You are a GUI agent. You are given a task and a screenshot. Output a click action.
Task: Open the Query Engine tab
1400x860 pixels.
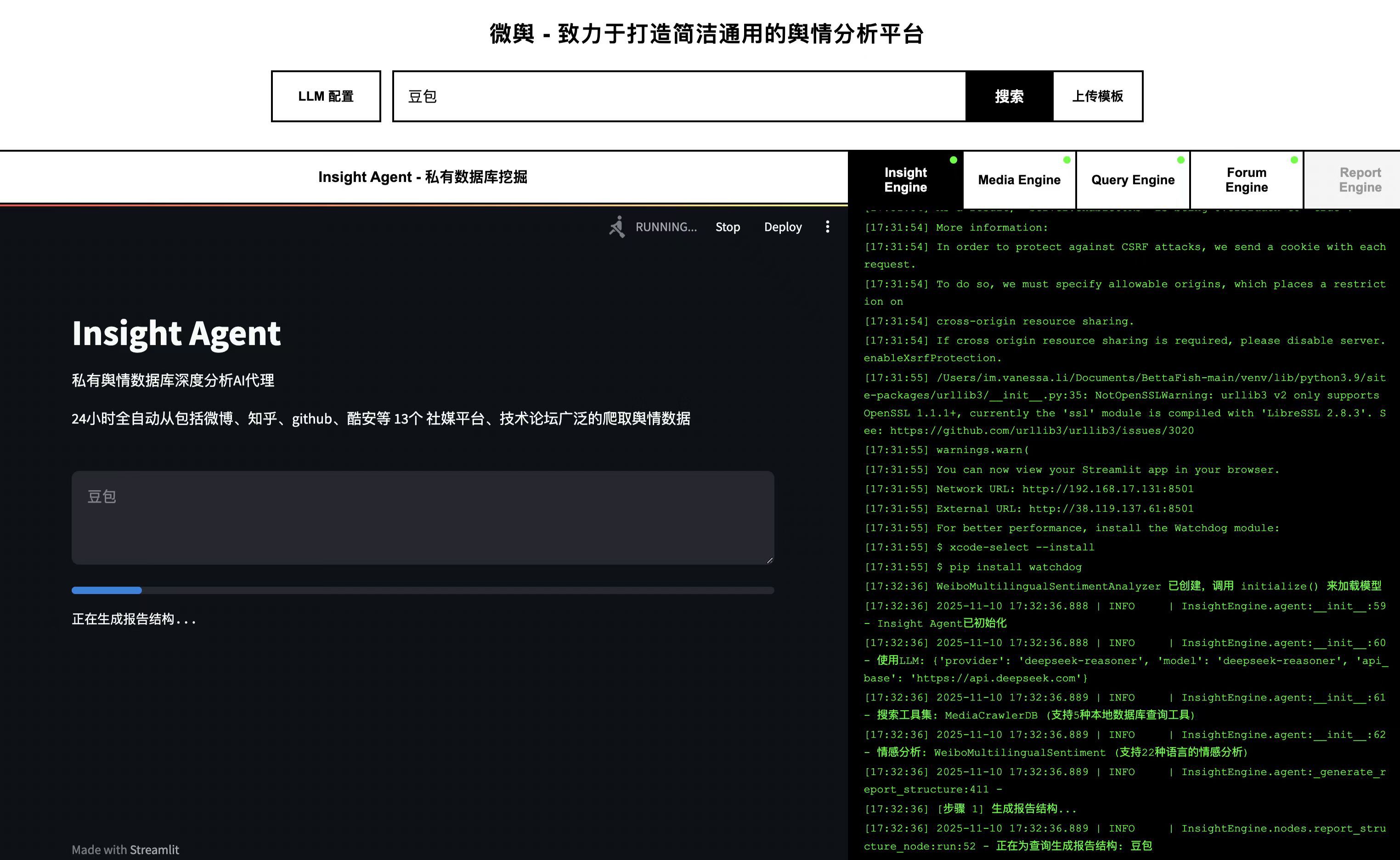click(1133, 180)
